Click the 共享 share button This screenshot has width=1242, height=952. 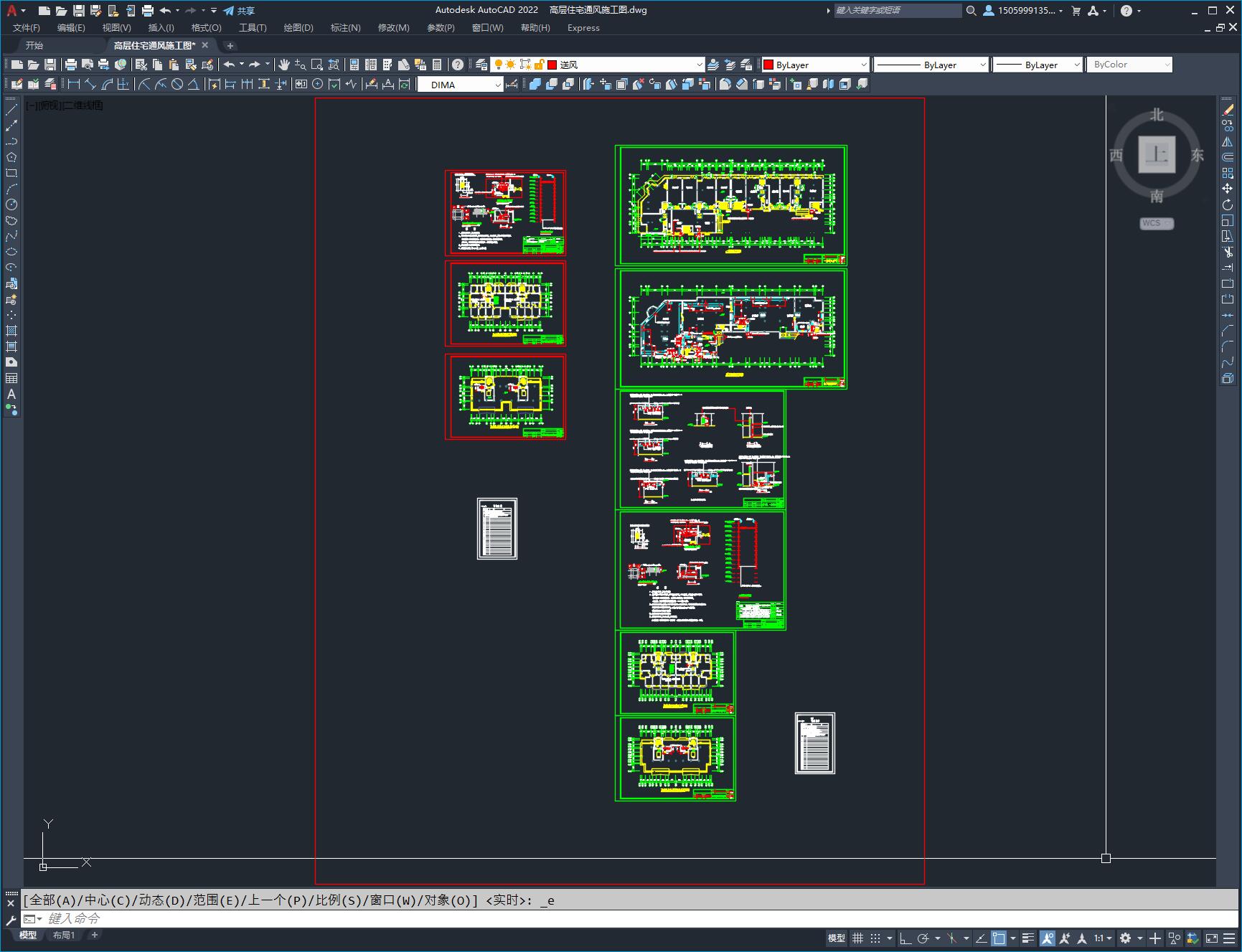tap(239, 11)
